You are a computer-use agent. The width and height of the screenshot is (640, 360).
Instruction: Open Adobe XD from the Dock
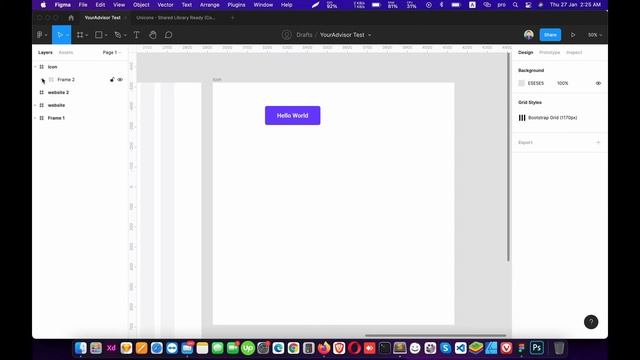[111, 348]
